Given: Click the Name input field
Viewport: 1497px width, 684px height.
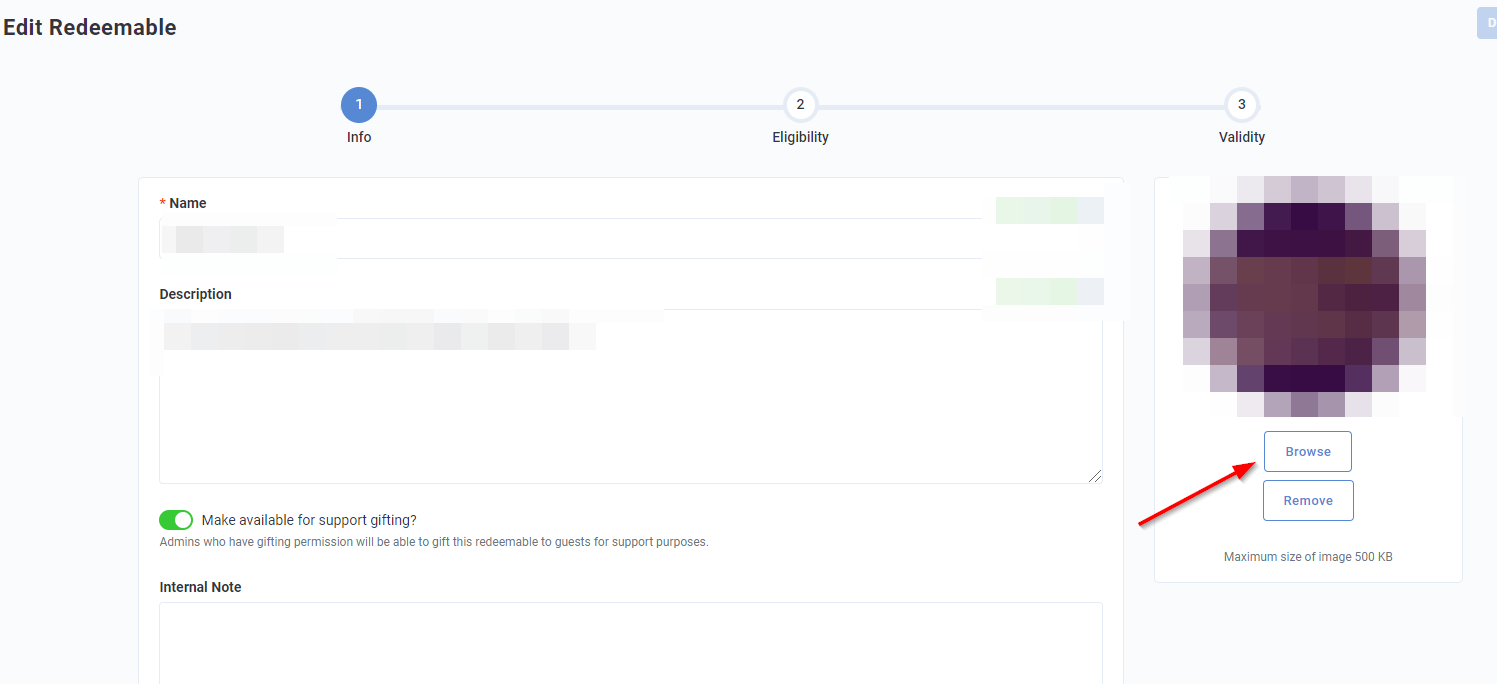Looking at the screenshot, I should 500,238.
